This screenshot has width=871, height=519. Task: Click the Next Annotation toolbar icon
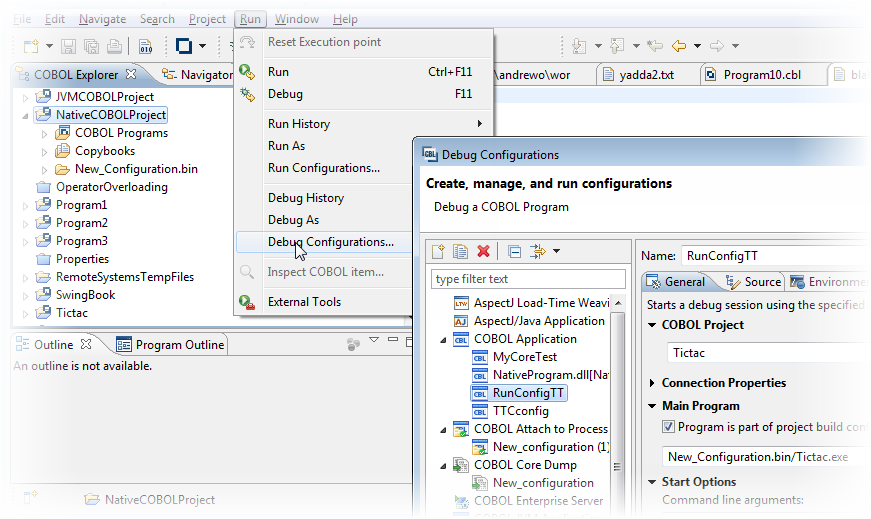[579, 46]
